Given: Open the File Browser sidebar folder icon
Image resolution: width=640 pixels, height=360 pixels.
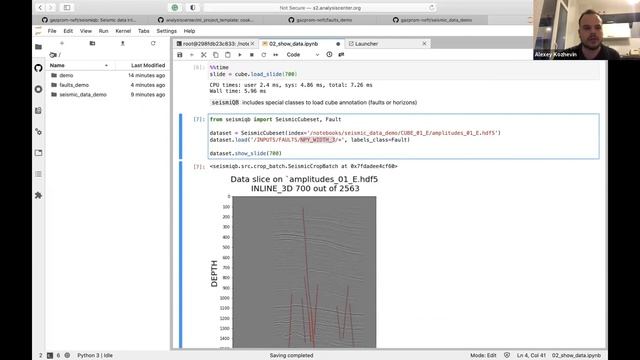Looking at the screenshot, I should [x=38, y=47].
